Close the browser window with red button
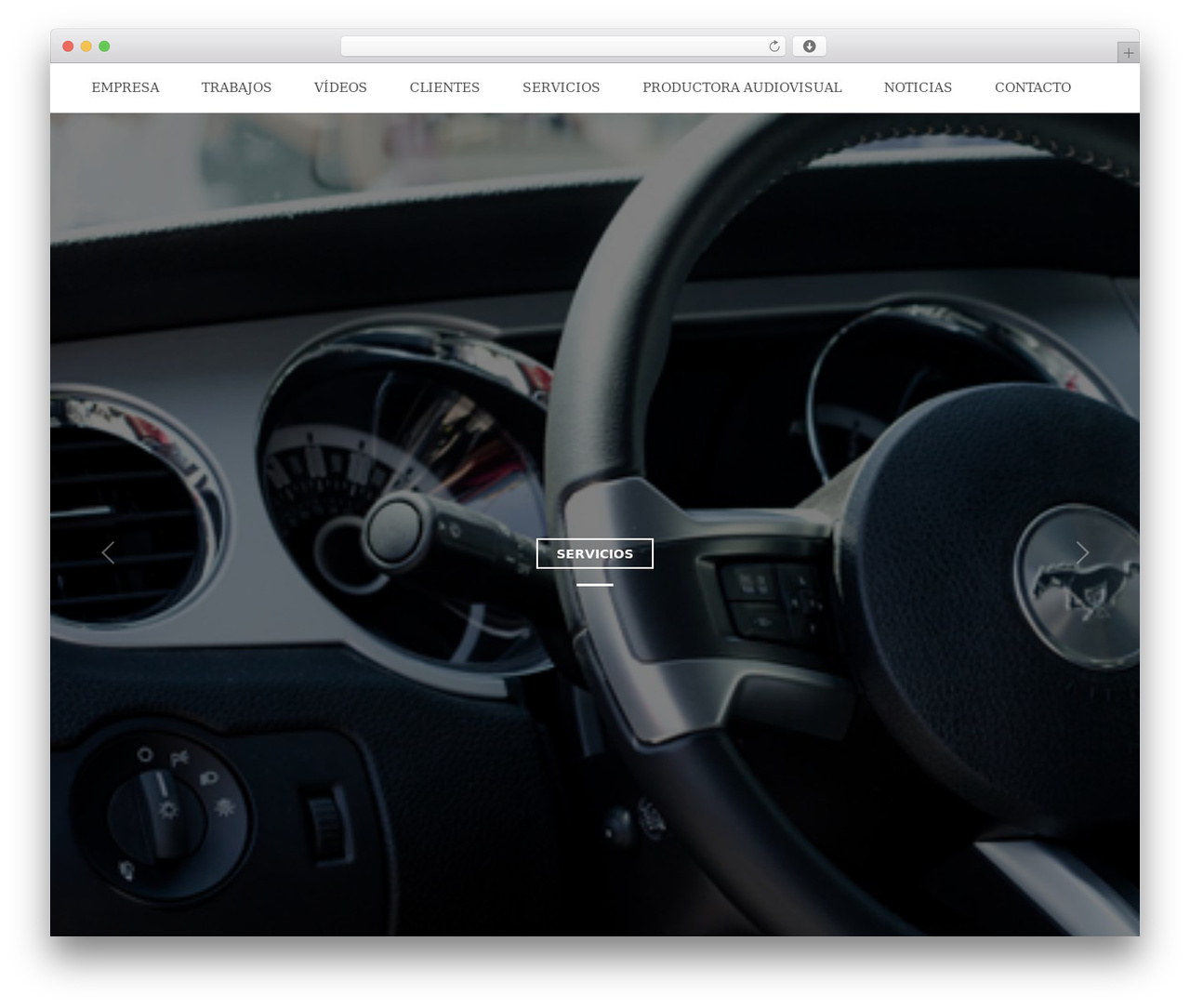 [68, 46]
